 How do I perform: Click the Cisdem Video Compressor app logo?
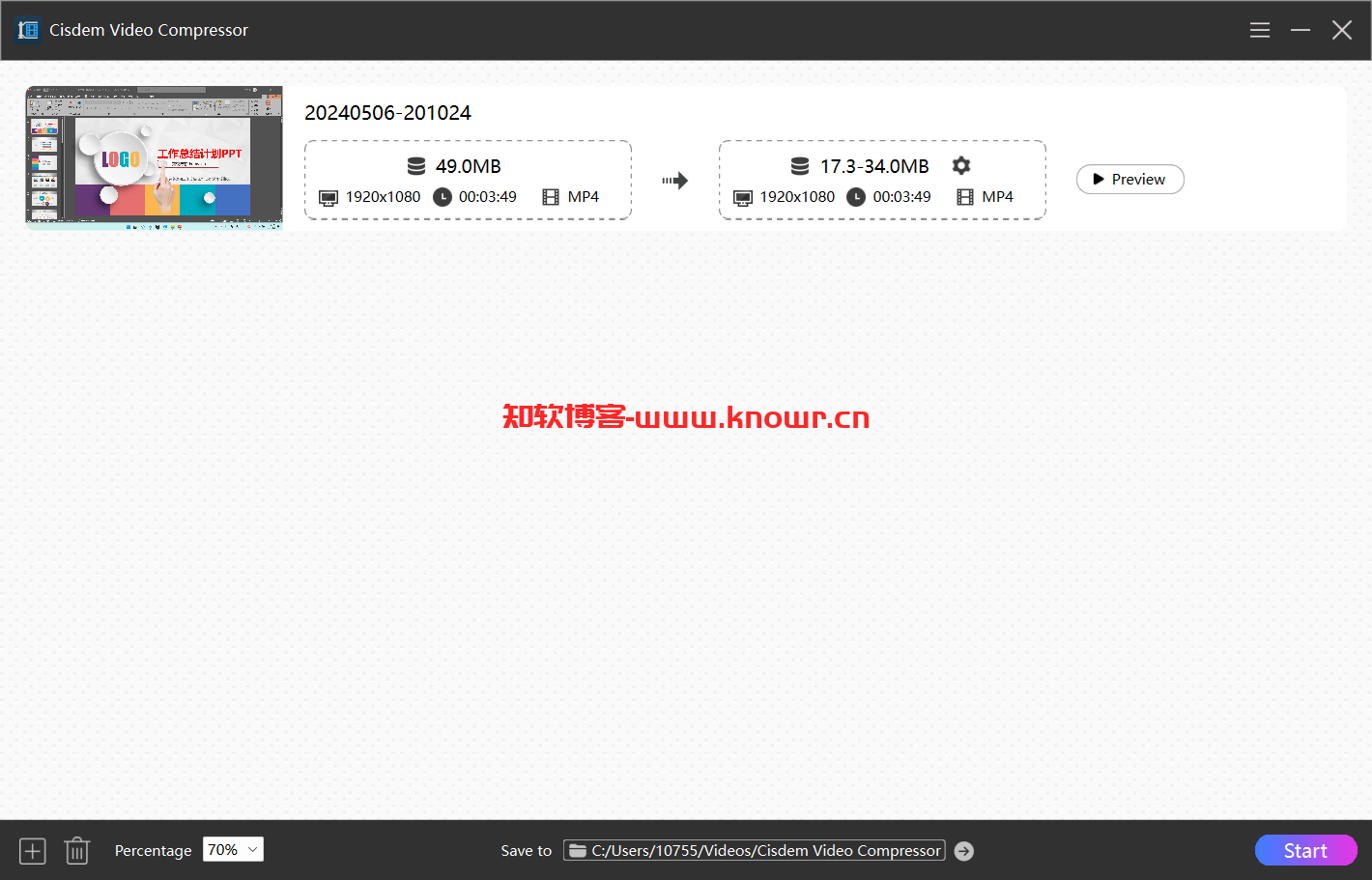coord(28,30)
